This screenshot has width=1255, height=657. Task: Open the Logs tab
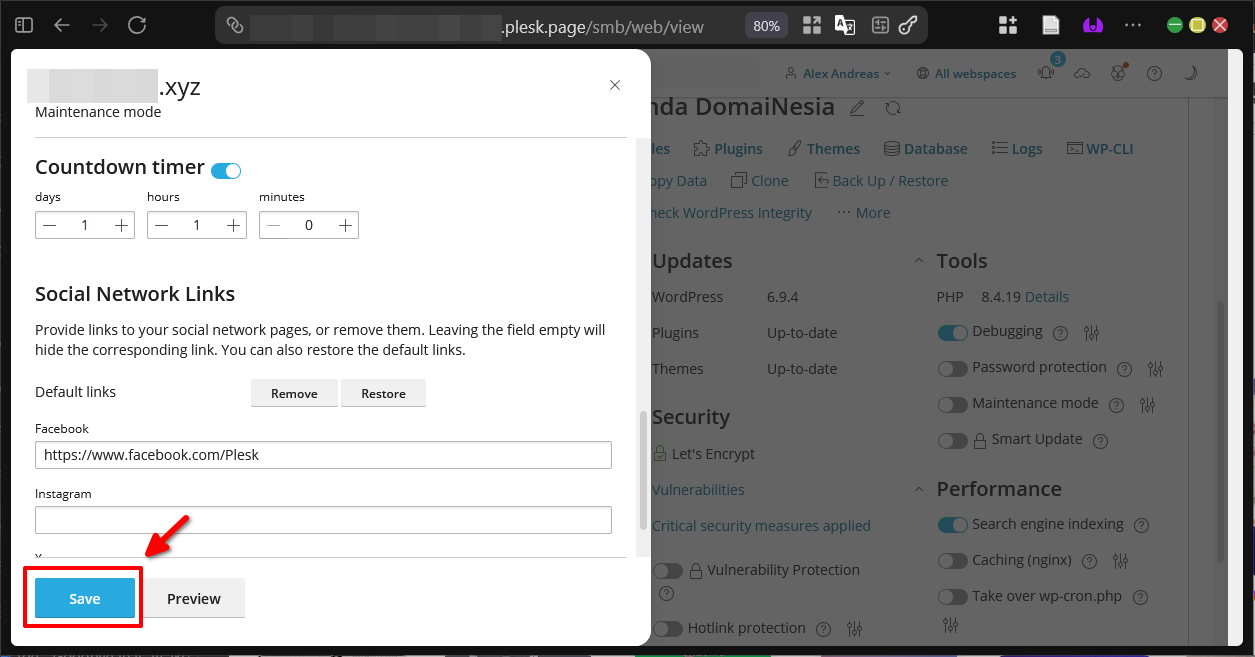(x=1017, y=149)
